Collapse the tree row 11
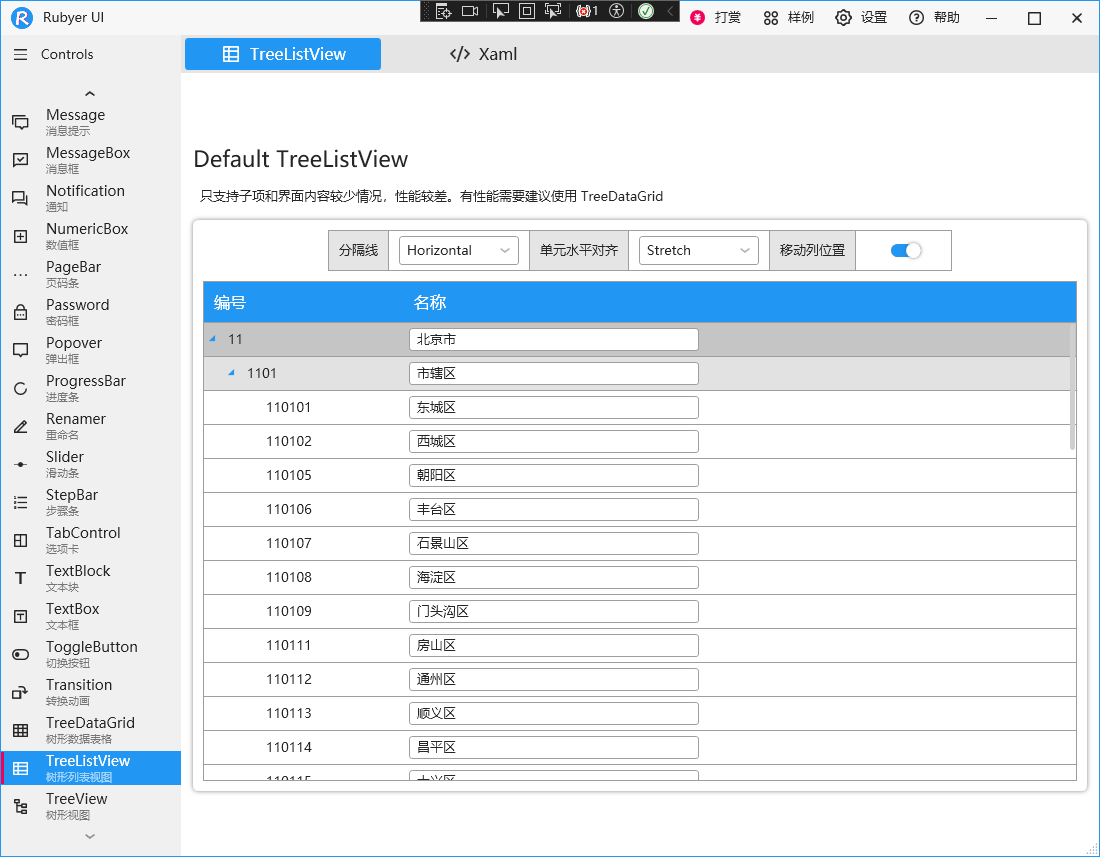1100x857 pixels. 212,340
